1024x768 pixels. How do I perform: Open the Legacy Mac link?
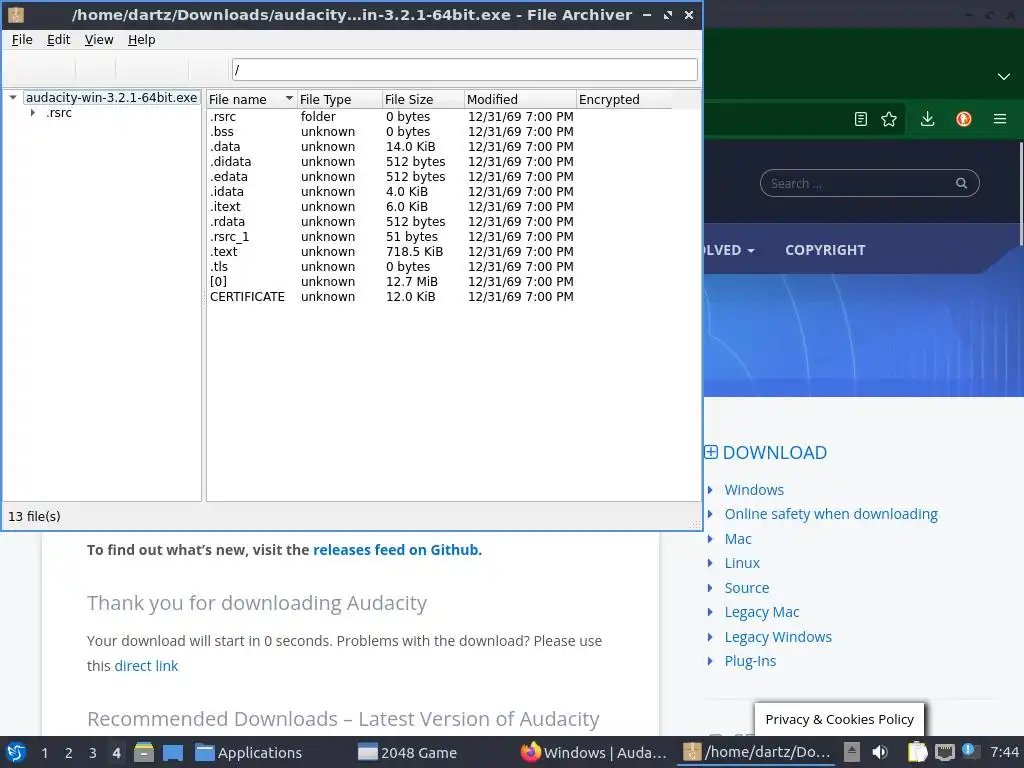coord(761,612)
